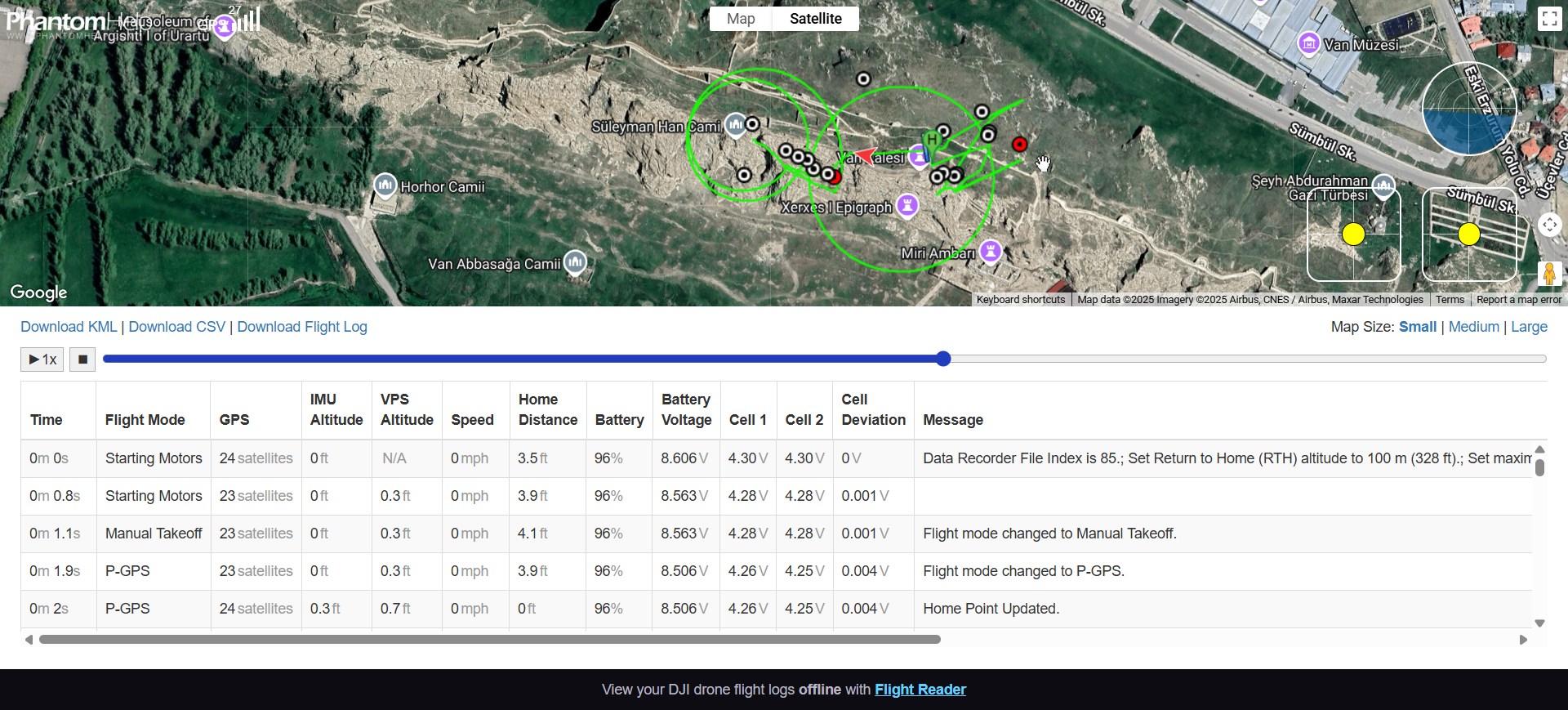This screenshot has width=1568, height=710.
Task: Play the flight at 1x speed
Action: click(42, 359)
